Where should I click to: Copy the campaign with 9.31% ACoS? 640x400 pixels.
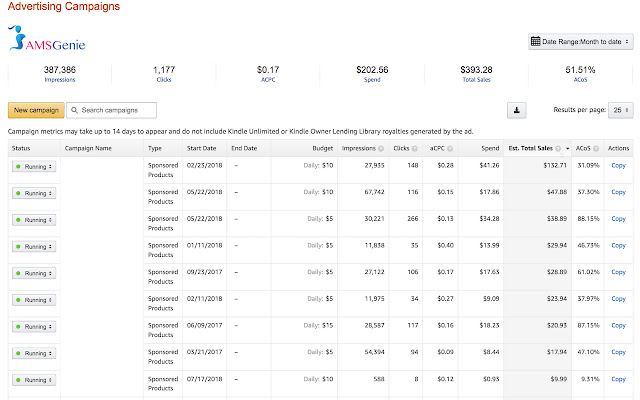click(x=618, y=379)
